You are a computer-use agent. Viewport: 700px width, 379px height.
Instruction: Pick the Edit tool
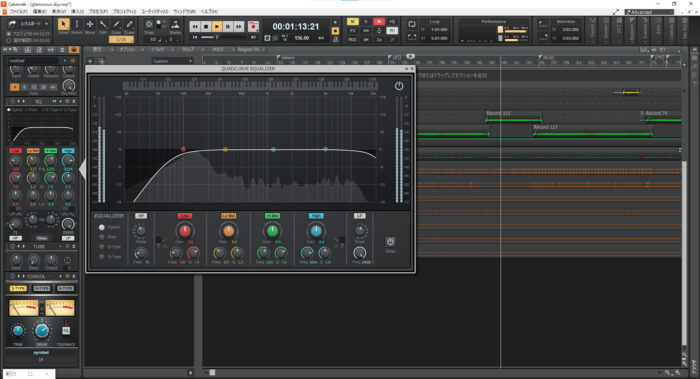(x=103, y=24)
